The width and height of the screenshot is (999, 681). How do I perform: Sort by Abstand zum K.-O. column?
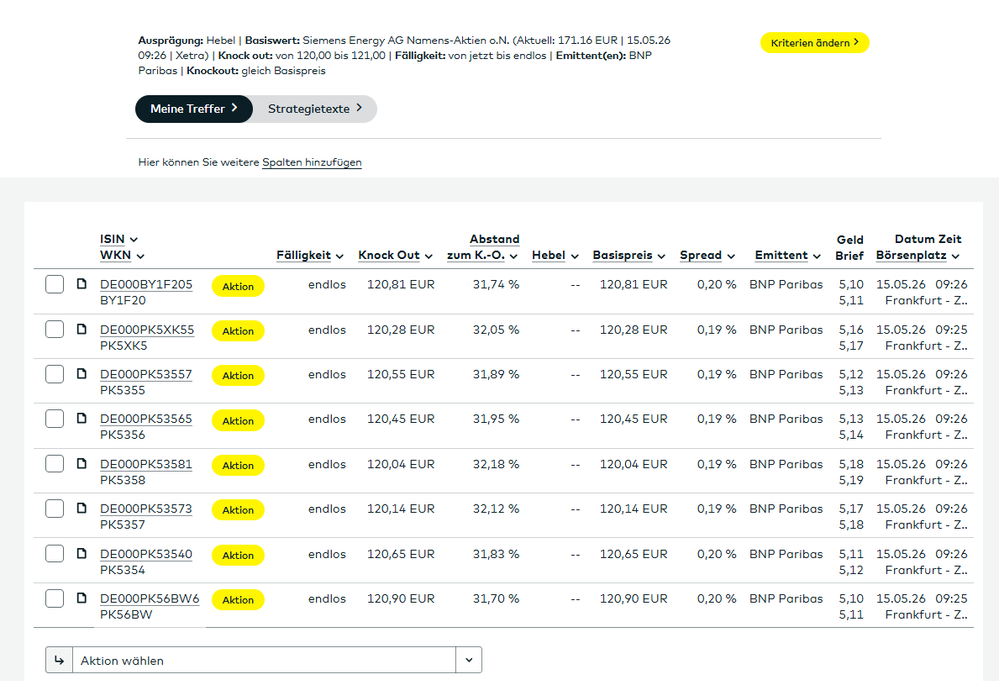pos(483,247)
